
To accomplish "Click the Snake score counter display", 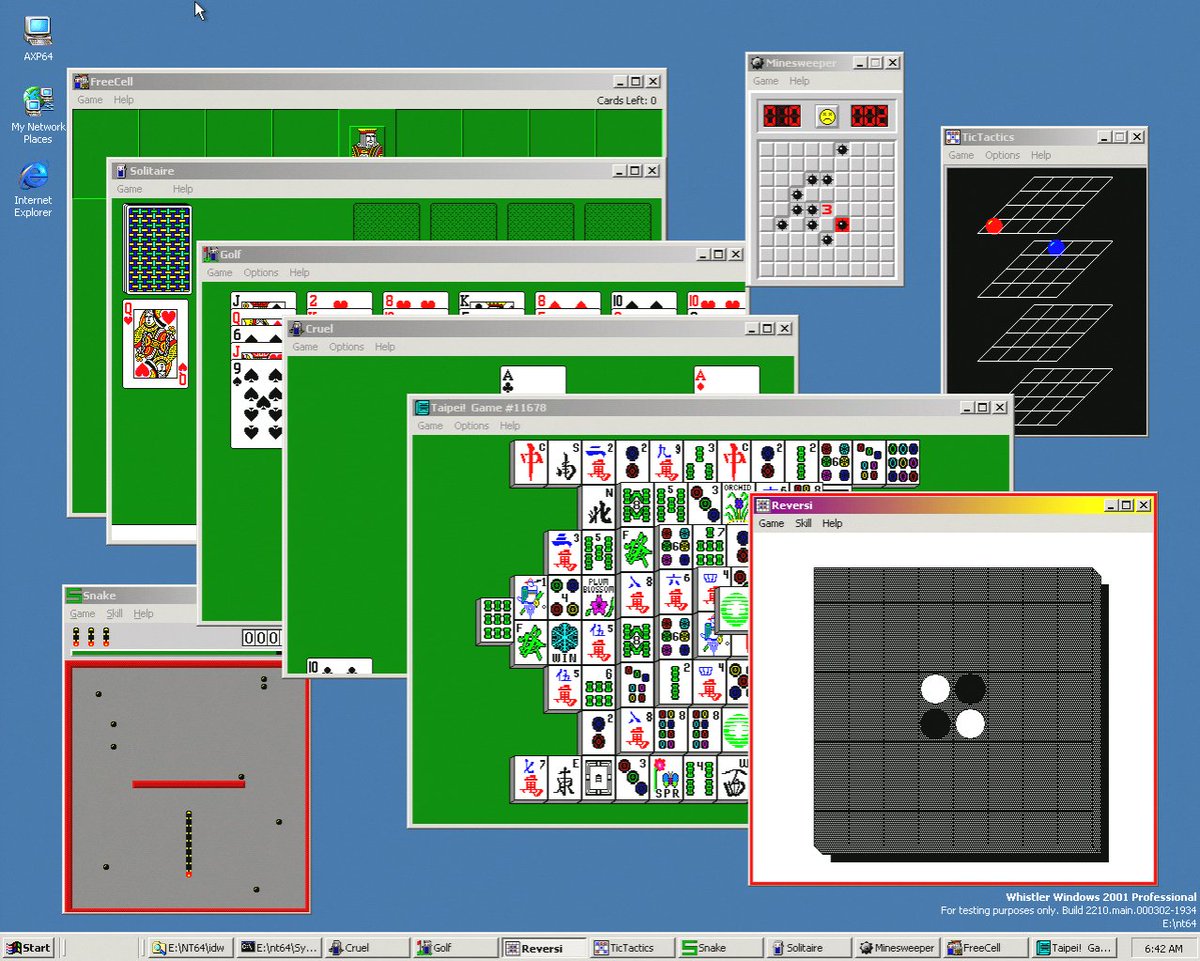I will [x=262, y=638].
